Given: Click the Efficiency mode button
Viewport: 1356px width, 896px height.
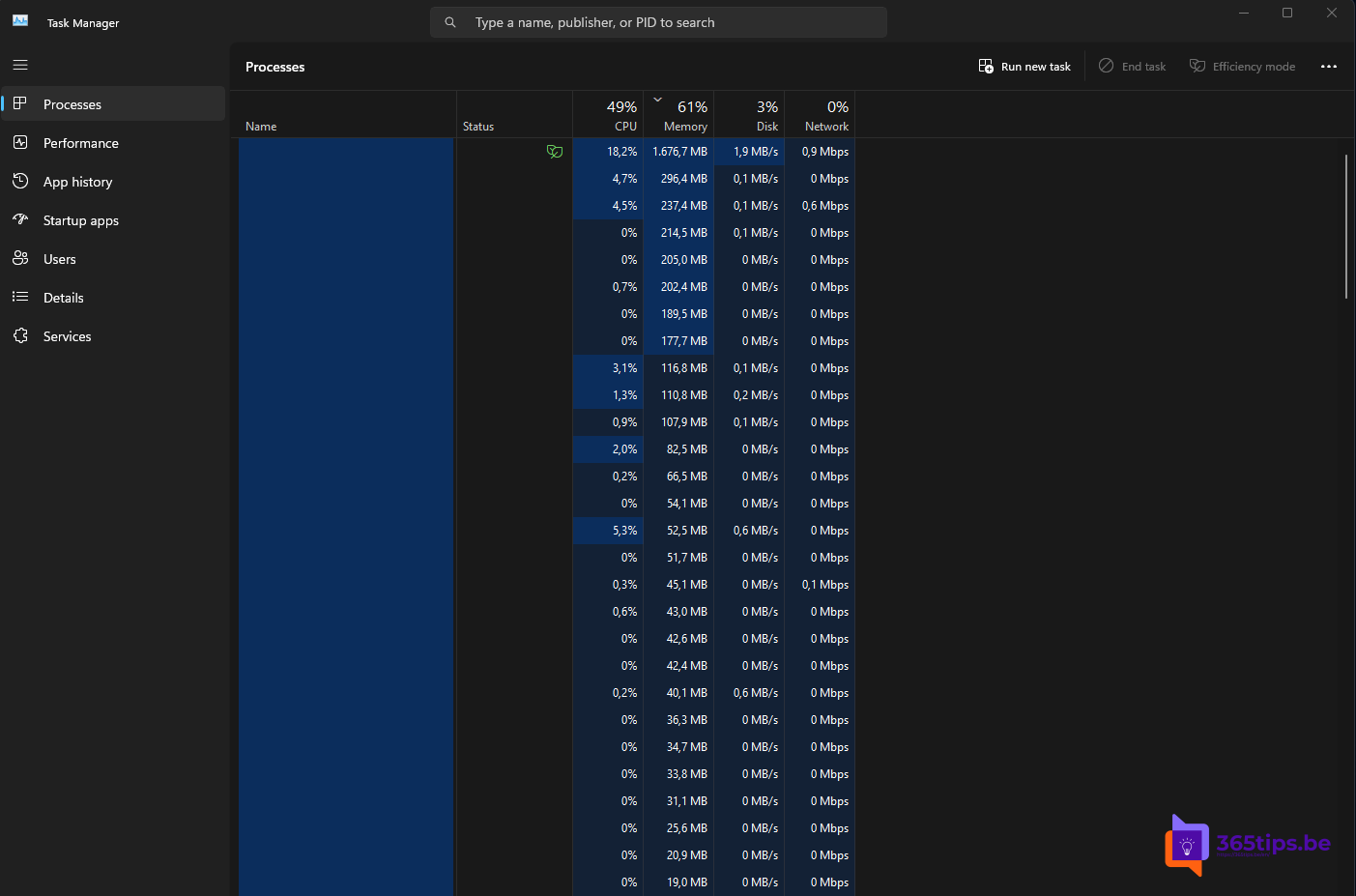Looking at the screenshot, I should (1242, 67).
